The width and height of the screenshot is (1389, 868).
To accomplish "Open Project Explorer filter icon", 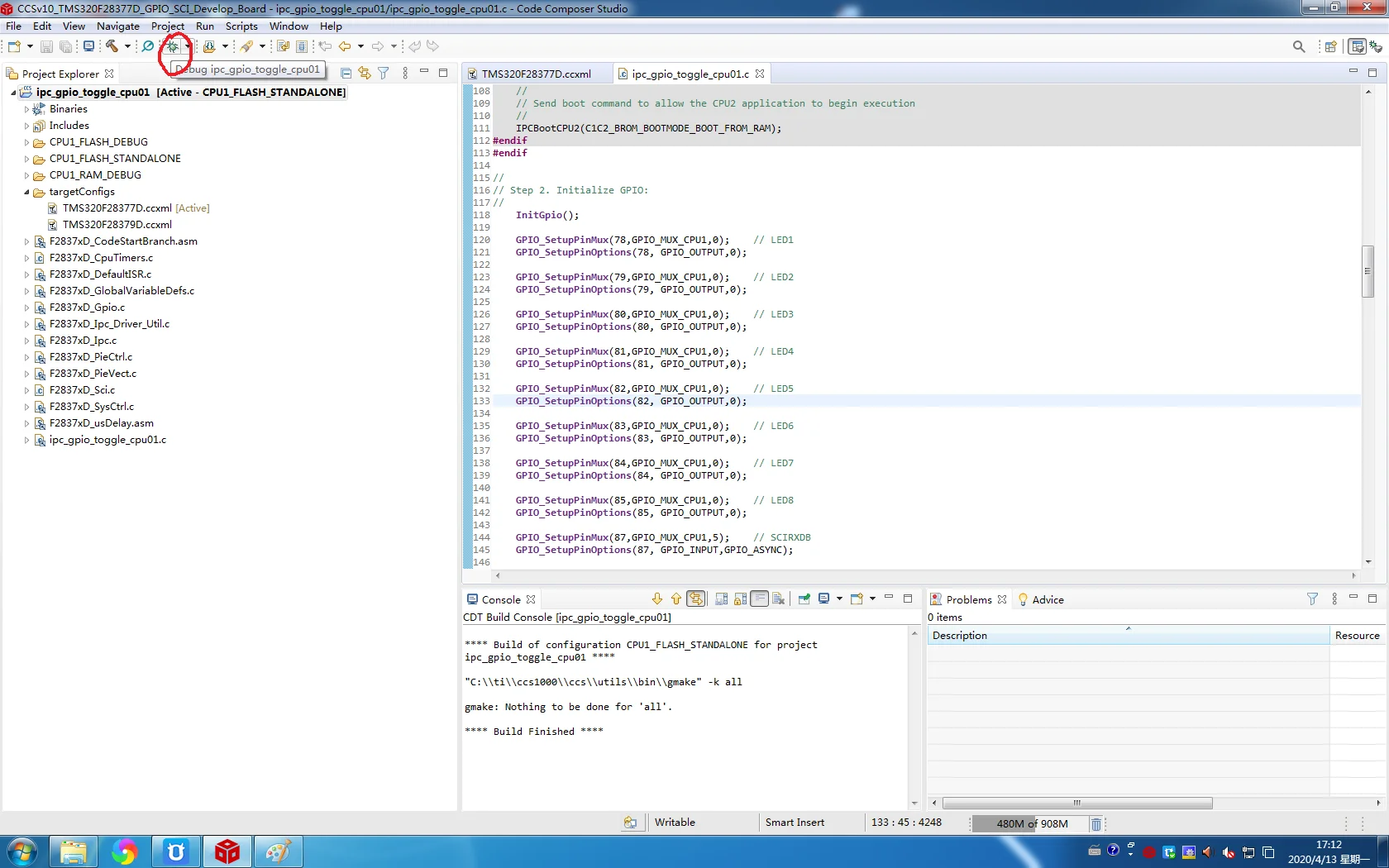I will pos(384,73).
